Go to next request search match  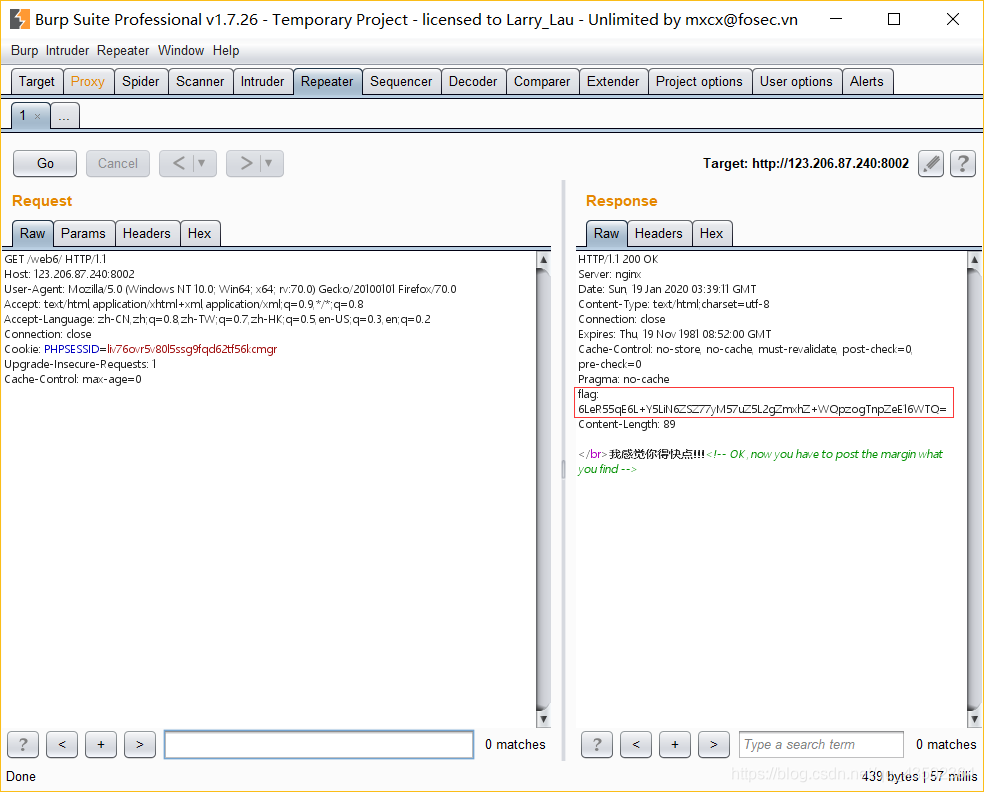click(x=140, y=744)
